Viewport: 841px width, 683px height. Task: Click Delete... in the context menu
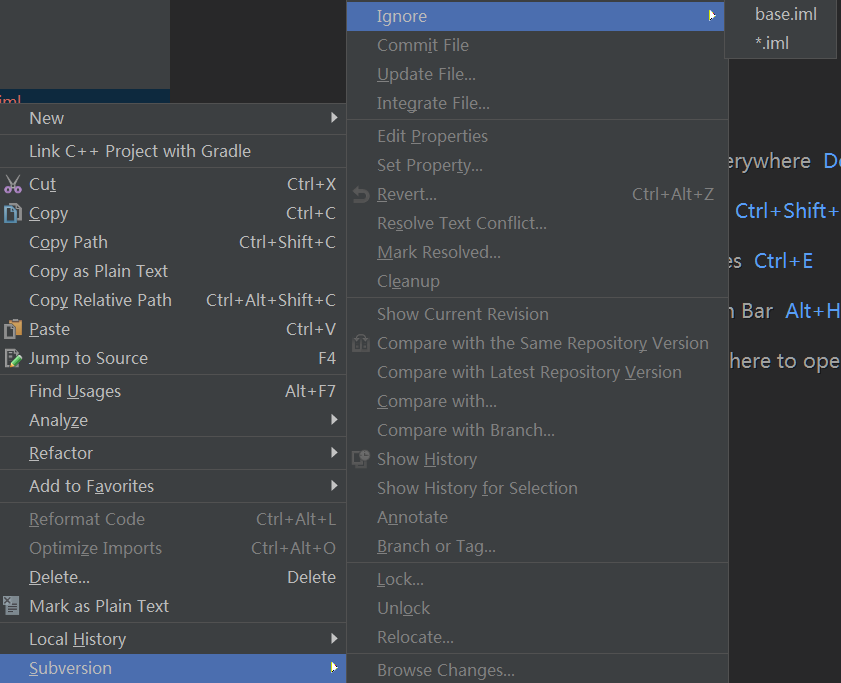tap(60, 577)
